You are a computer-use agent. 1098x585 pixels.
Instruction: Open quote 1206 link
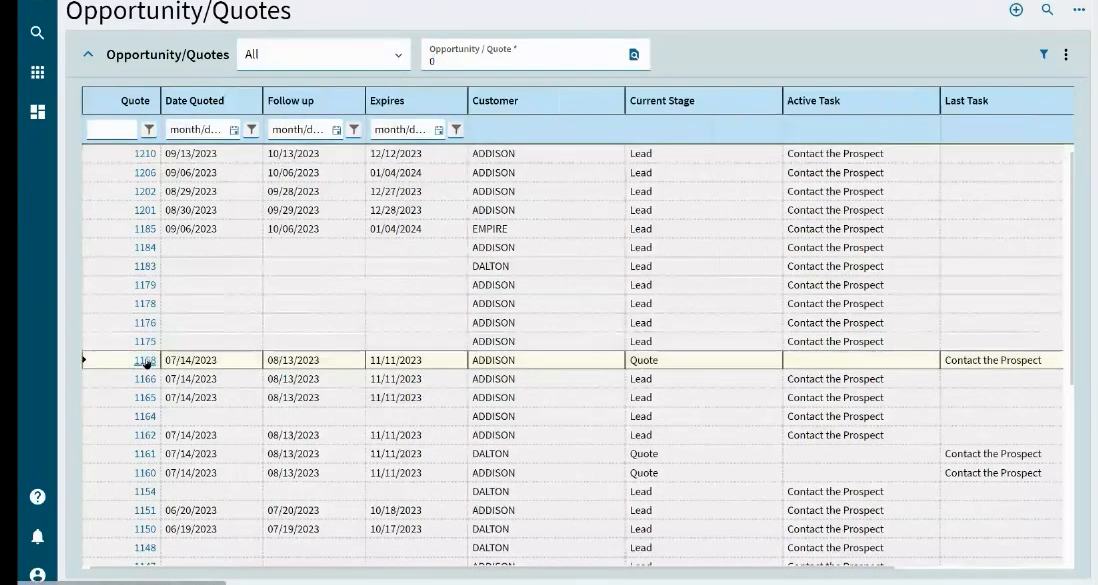[145, 172]
